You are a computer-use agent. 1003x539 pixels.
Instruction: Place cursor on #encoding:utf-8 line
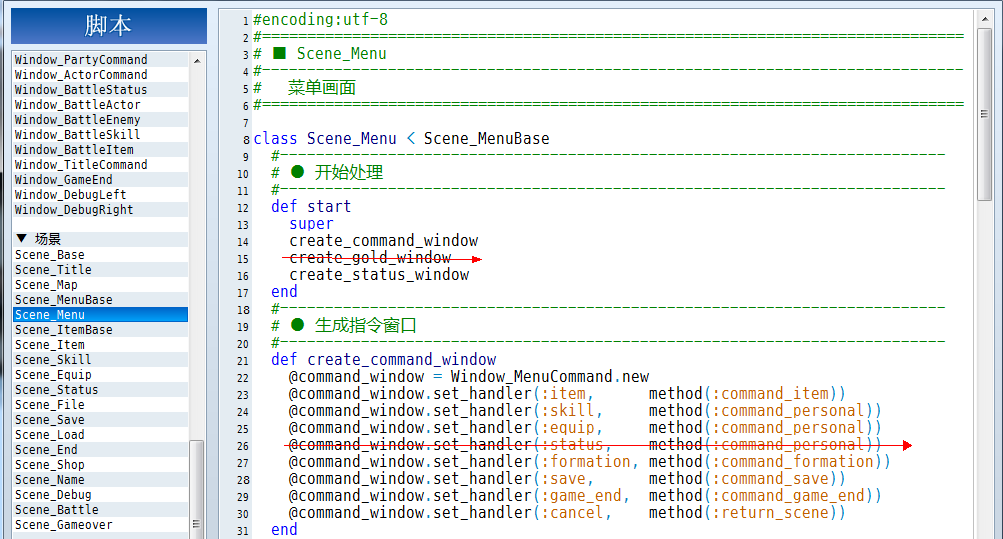click(x=320, y=20)
